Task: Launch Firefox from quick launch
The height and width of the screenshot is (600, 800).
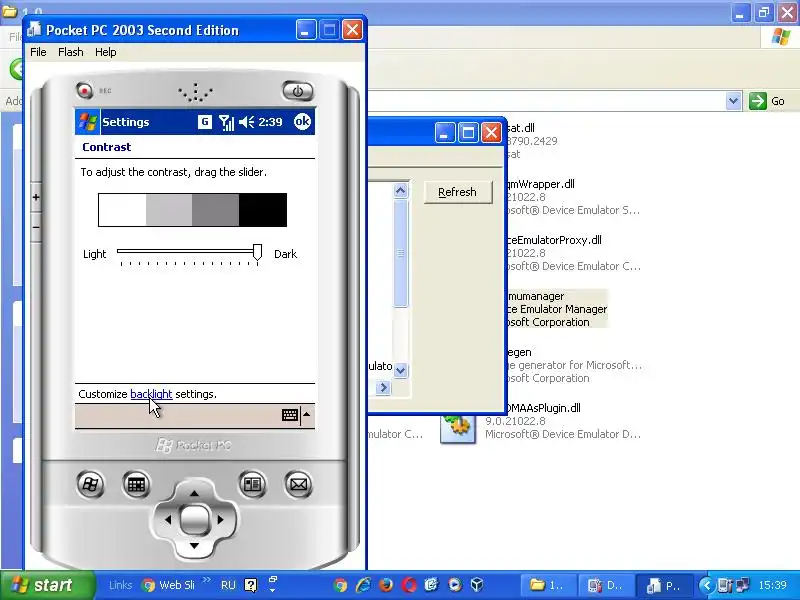Action: click(x=386, y=585)
